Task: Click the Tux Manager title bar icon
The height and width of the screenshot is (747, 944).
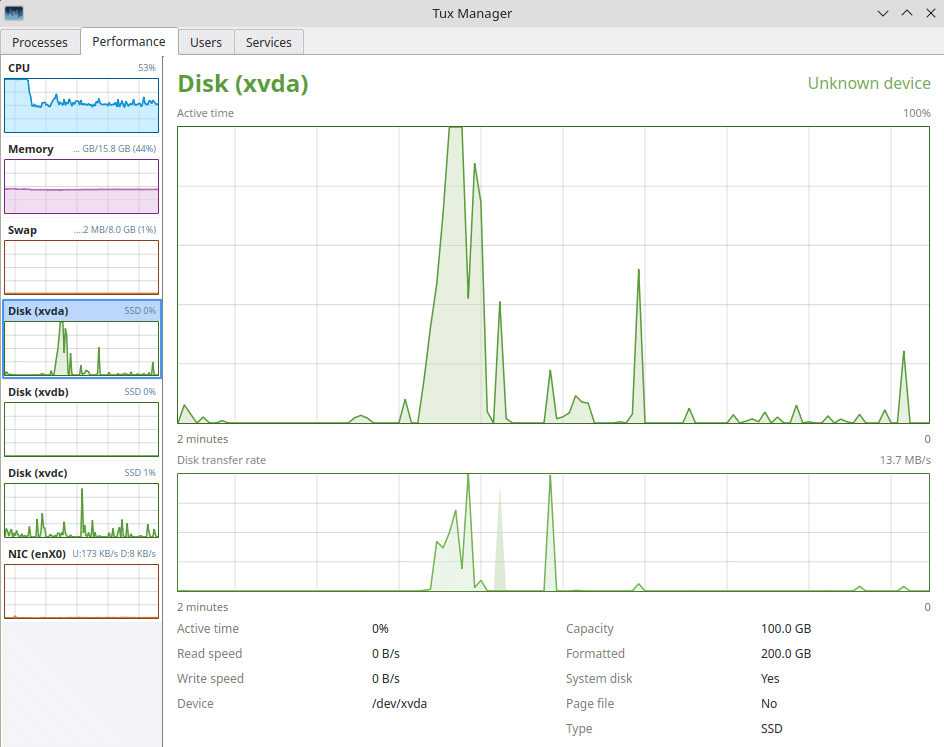Action: click(12, 13)
